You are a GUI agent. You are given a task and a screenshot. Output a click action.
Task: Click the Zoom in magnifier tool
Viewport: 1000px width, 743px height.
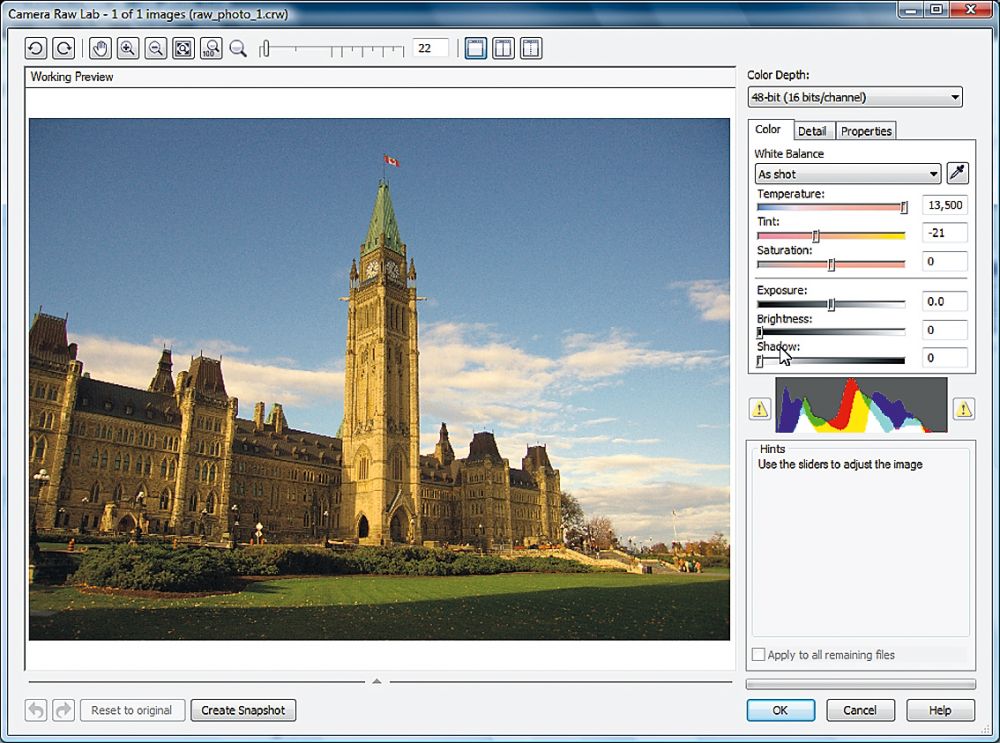coord(127,48)
